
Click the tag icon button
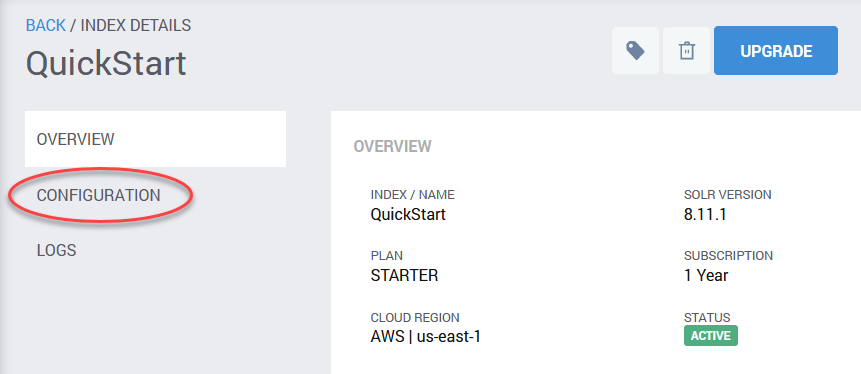[x=635, y=51]
